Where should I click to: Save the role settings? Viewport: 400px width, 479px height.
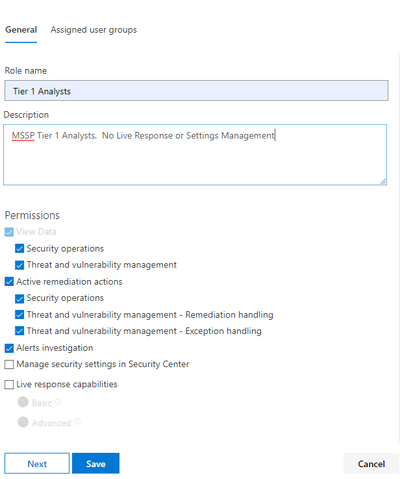(x=96, y=463)
